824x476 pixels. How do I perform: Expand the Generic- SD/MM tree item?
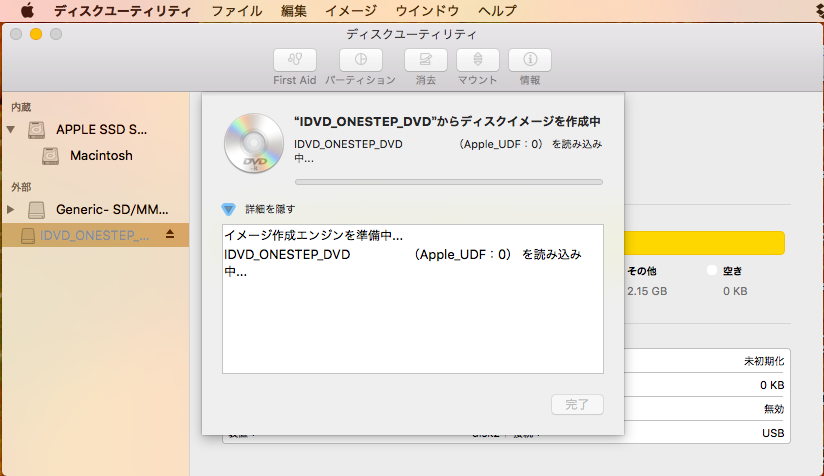click(x=11, y=209)
